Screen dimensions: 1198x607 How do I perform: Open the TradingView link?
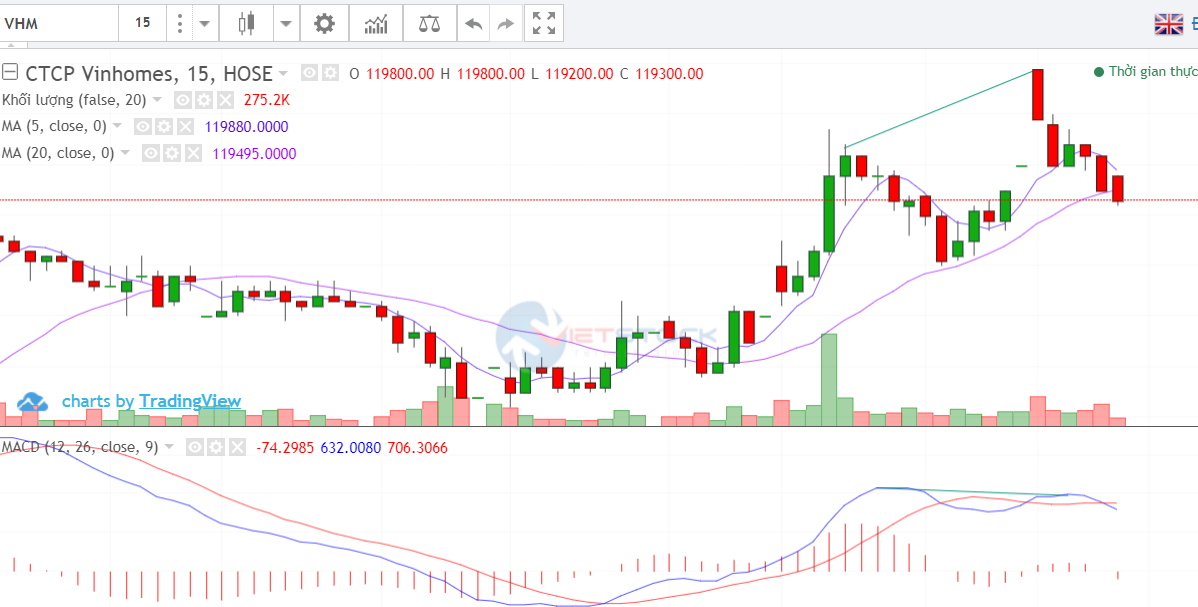coord(190,401)
